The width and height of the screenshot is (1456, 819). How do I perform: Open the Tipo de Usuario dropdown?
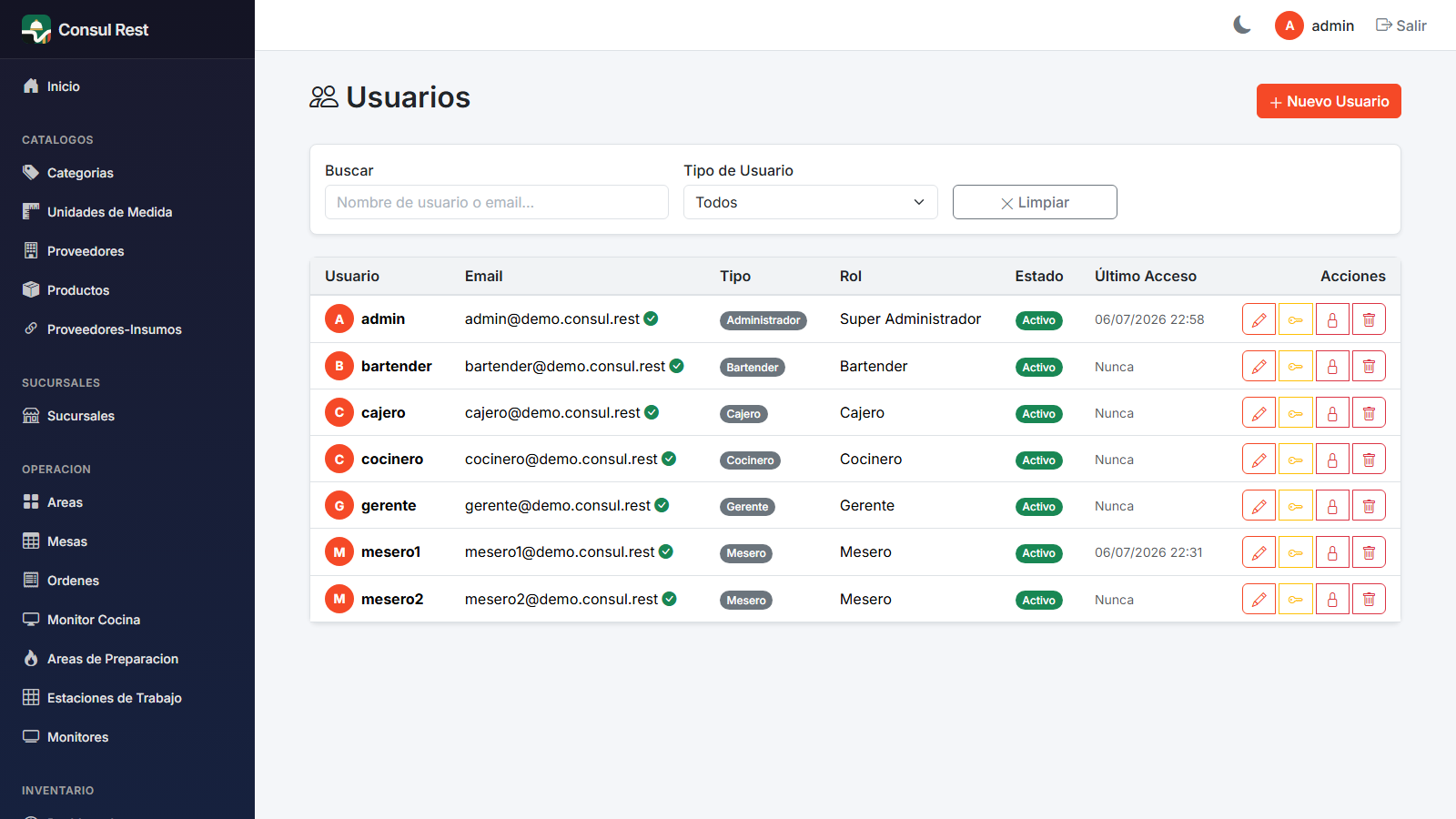click(x=810, y=202)
